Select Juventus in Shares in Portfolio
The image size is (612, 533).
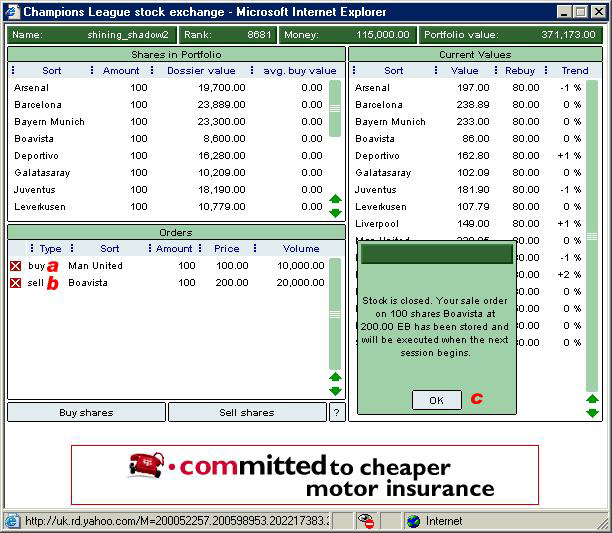tap(169, 190)
